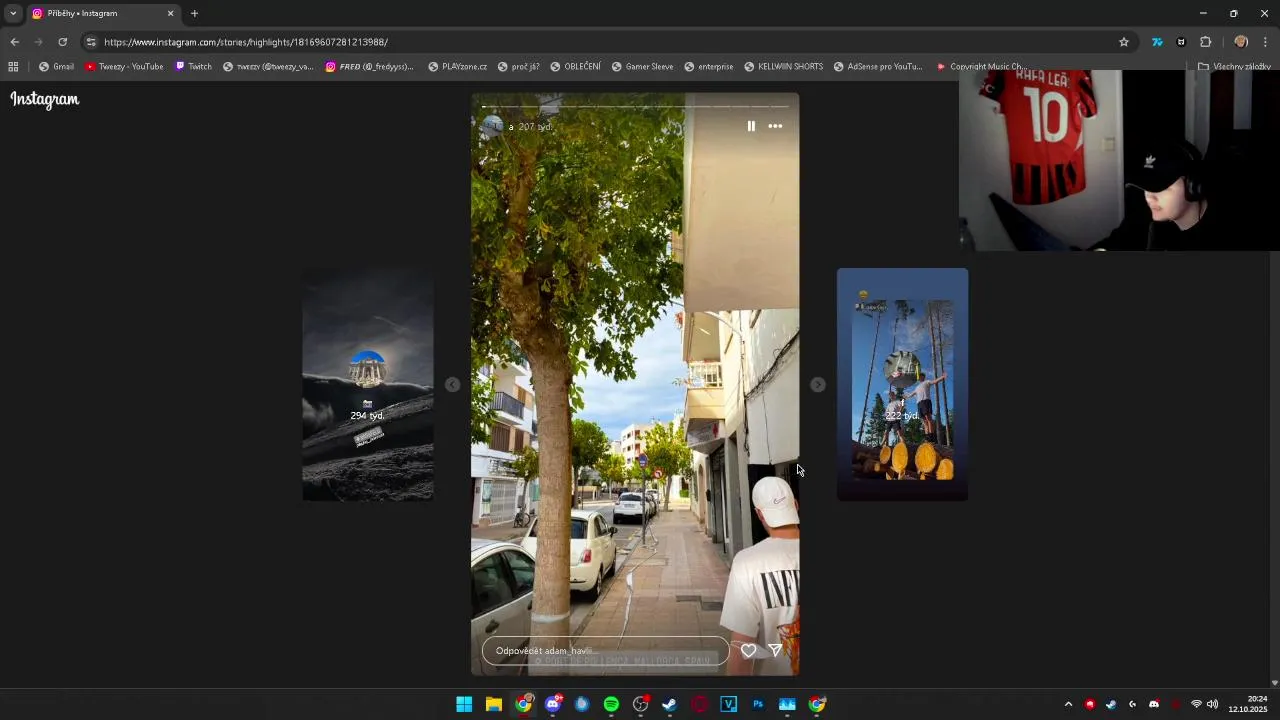
Task: Open the apps grid in bookmarks bar
Action: [13, 67]
